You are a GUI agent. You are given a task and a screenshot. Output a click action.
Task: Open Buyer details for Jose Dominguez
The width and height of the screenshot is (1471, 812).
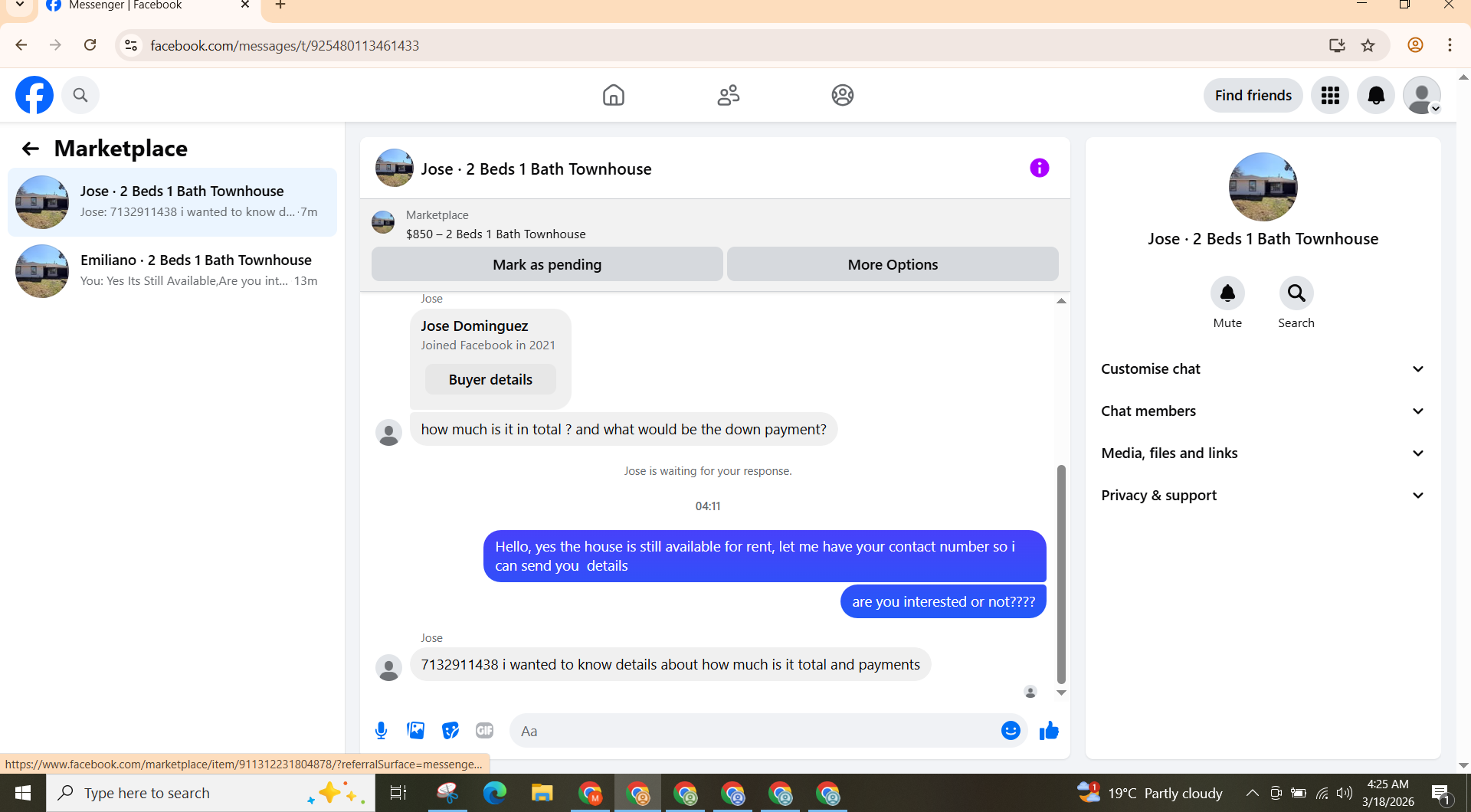(490, 380)
